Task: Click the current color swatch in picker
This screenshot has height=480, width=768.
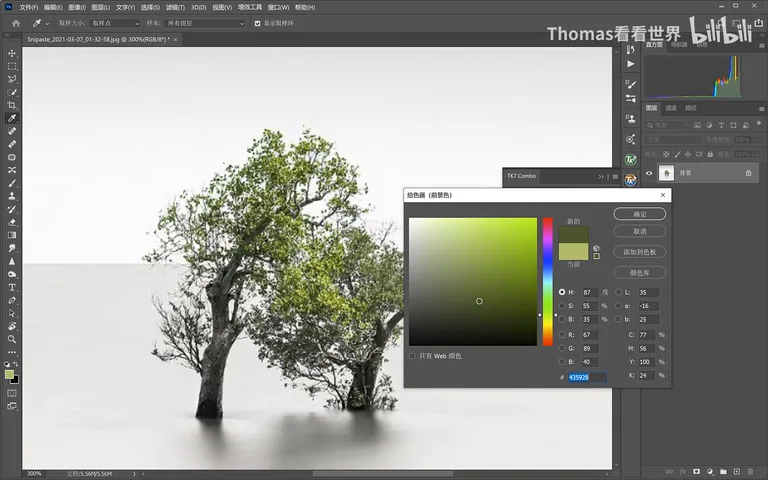Action: tap(573, 252)
